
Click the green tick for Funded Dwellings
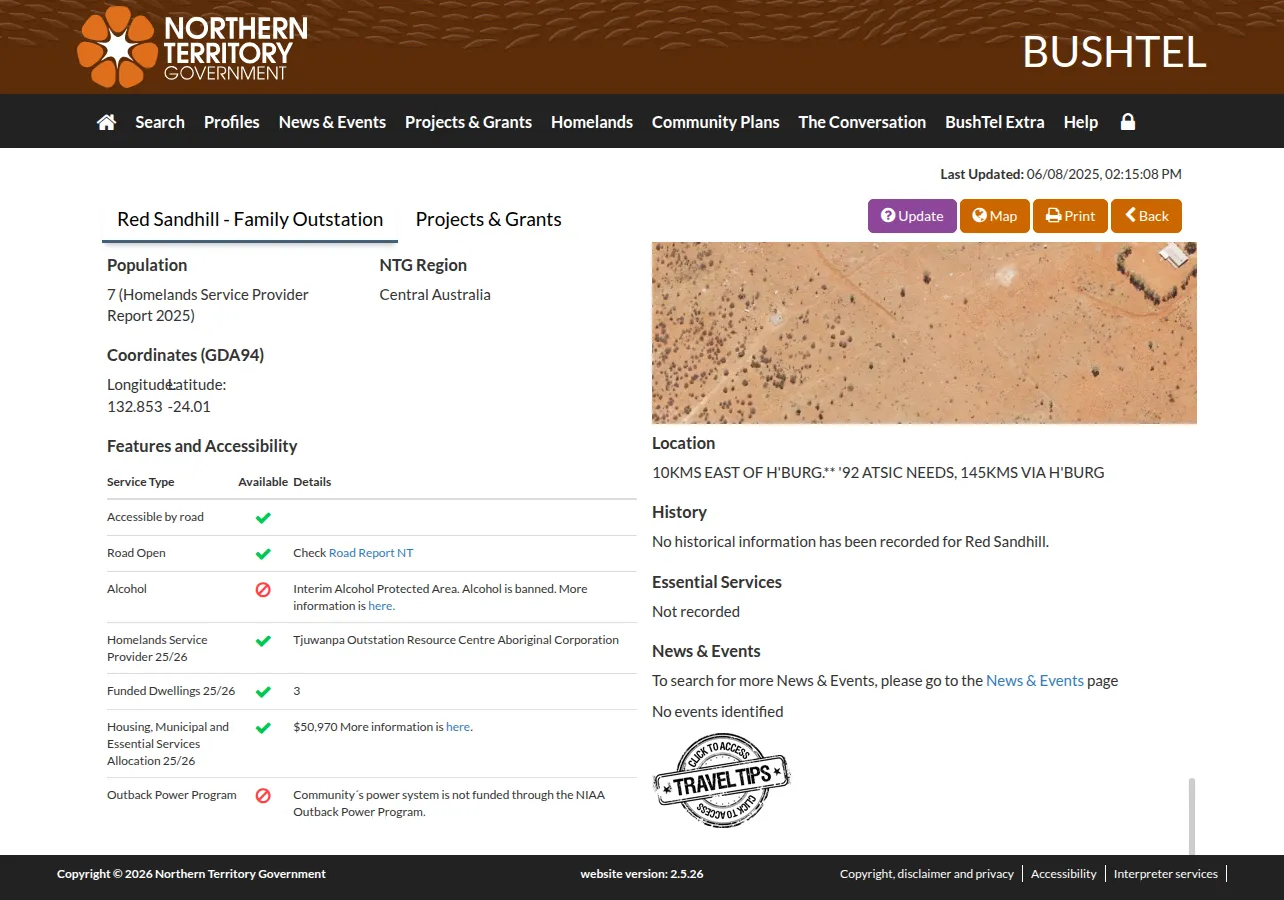263,691
